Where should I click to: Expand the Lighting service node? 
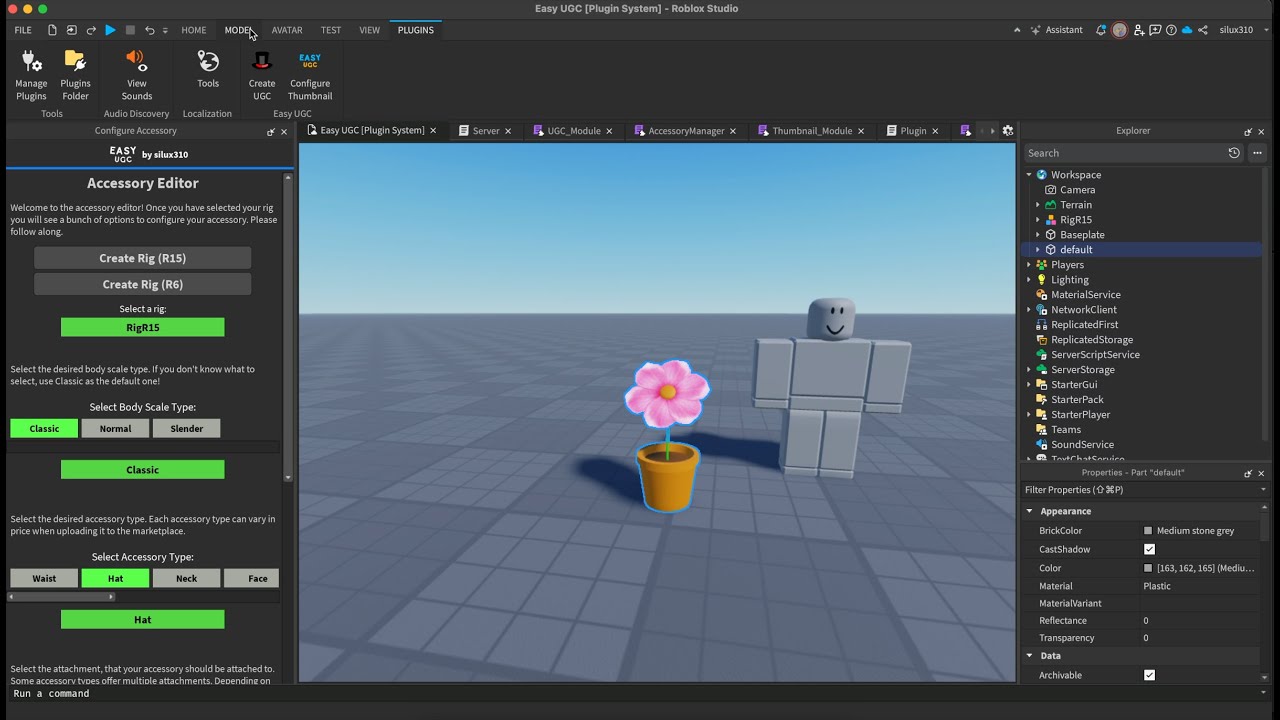coord(1029,280)
